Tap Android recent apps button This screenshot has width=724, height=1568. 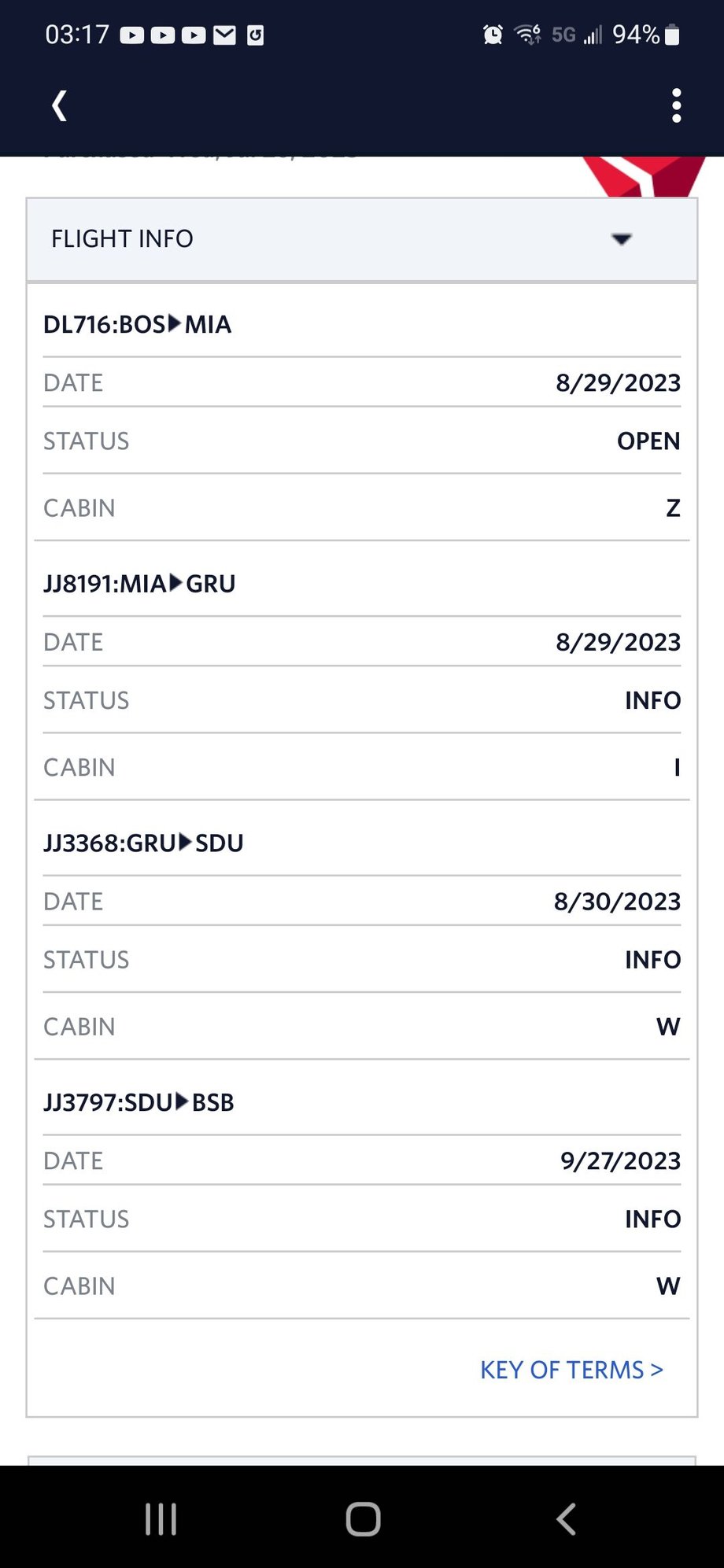click(x=161, y=1519)
